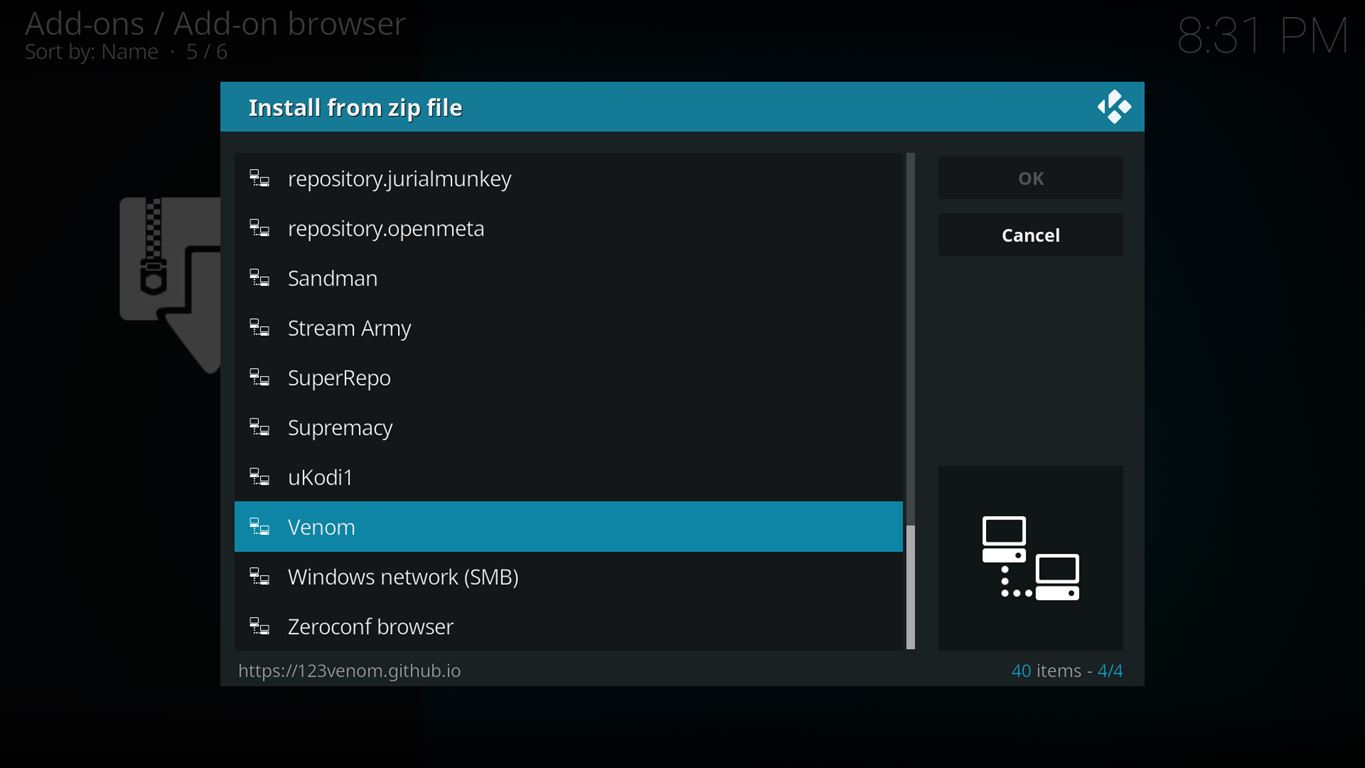Open the Supremacy source entry
The height and width of the screenshot is (768, 1365).
340,428
